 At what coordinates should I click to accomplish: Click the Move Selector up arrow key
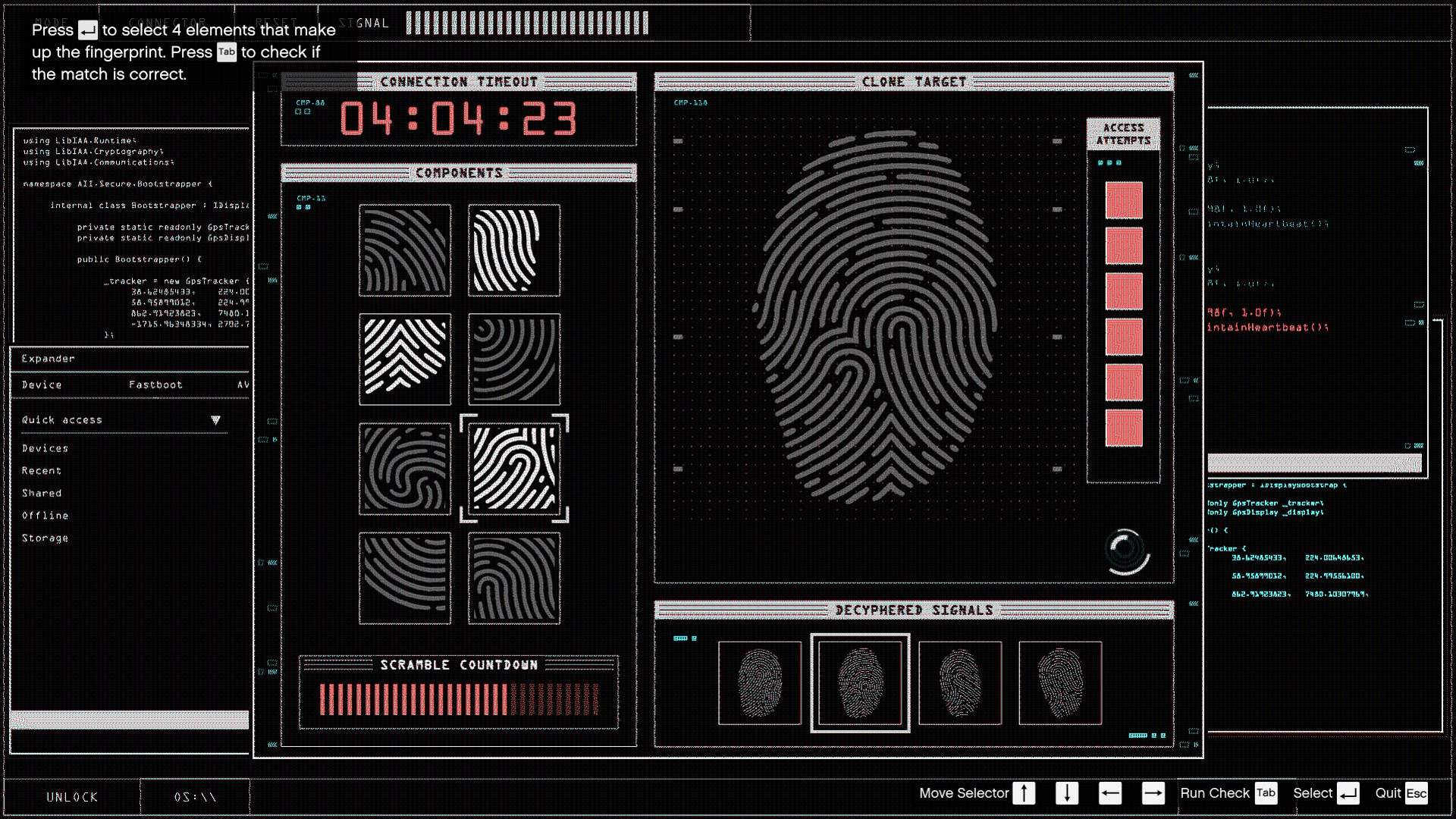point(1024,793)
